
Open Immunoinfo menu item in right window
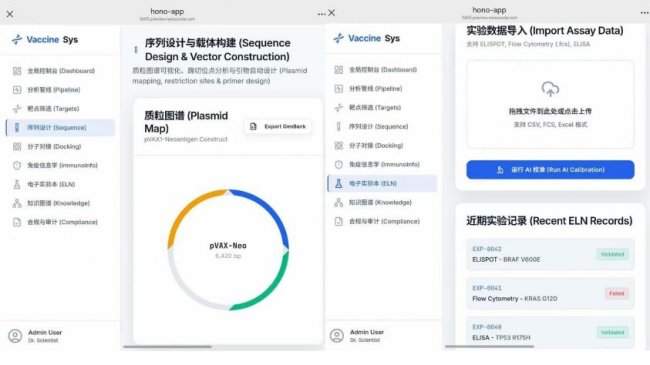coord(382,164)
